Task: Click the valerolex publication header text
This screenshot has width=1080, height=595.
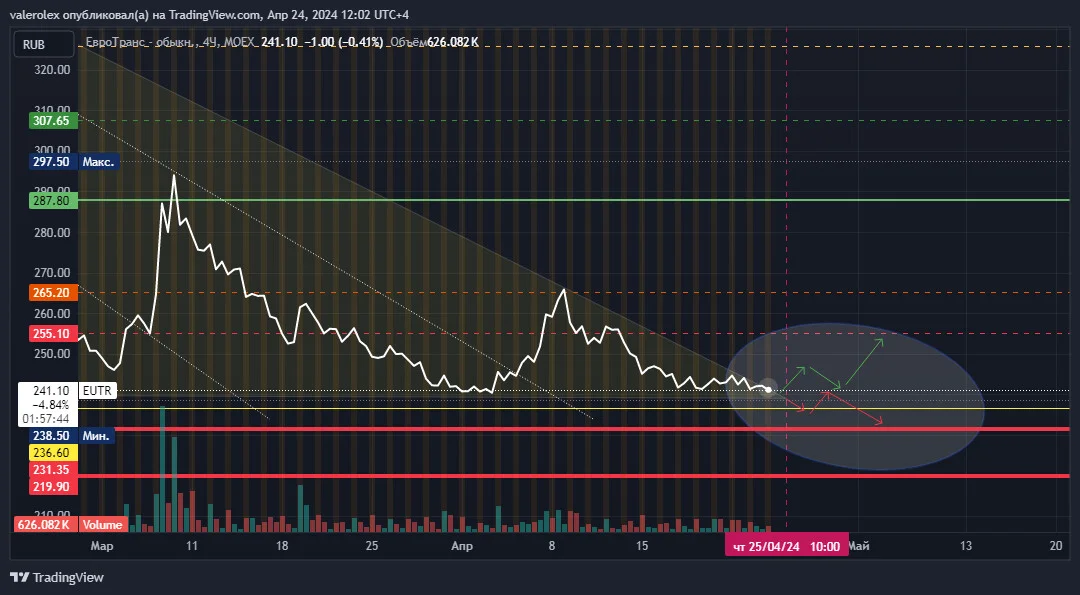Action: pos(209,14)
